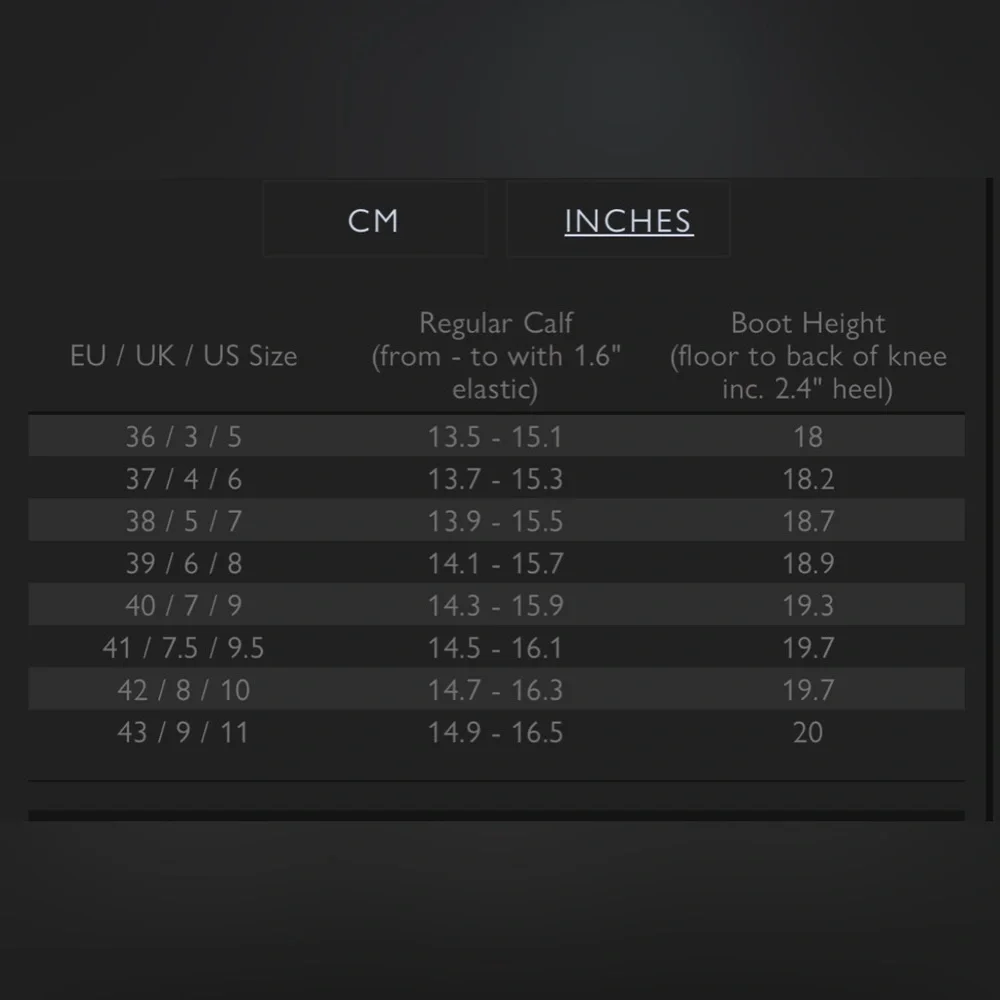Click the Boot Height column header
Screen dimensions: 1000x1000
[808, 356]
